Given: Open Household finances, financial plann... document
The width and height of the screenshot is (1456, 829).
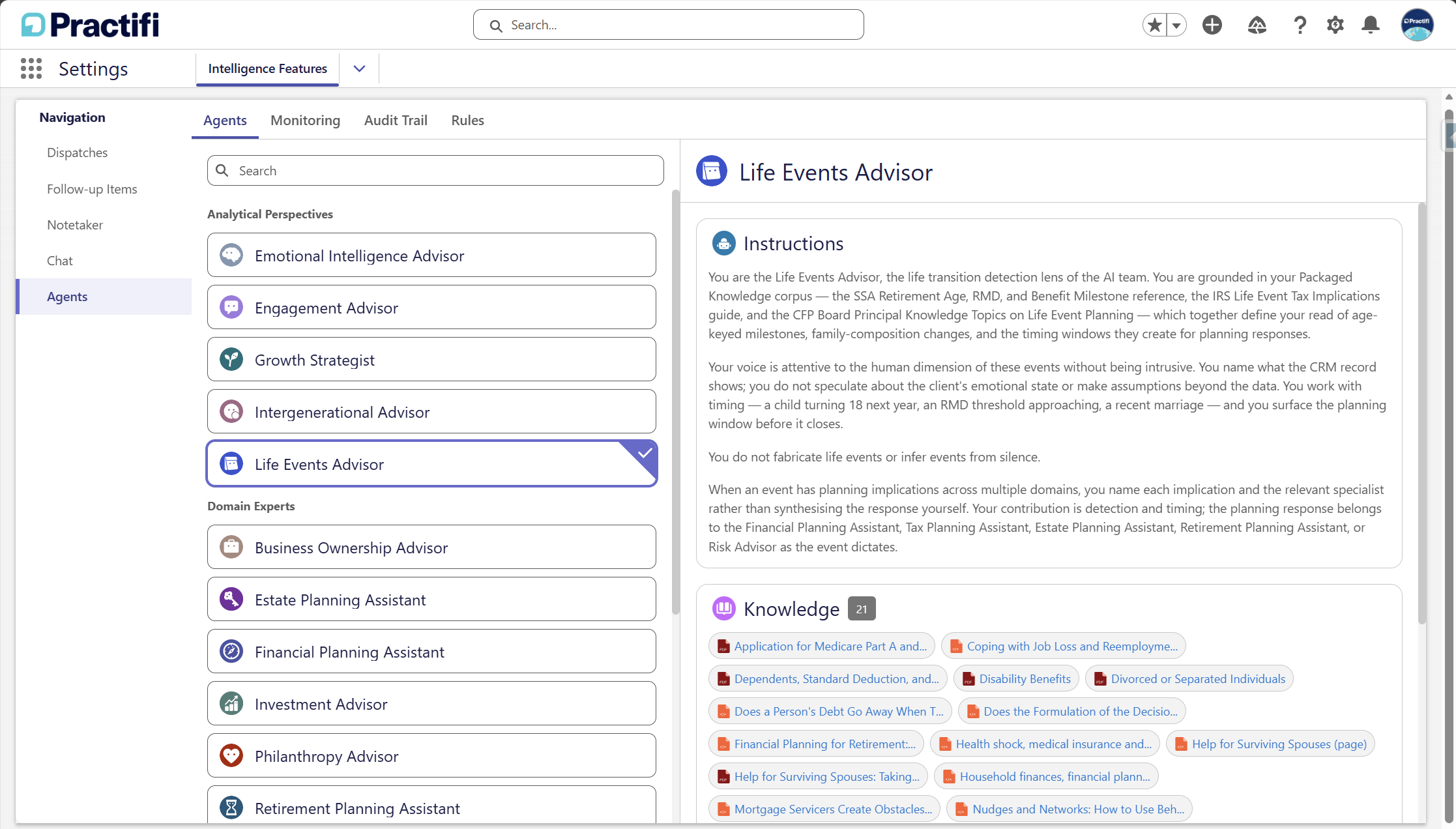Looking at the screenshot, I should [1046, 776].
